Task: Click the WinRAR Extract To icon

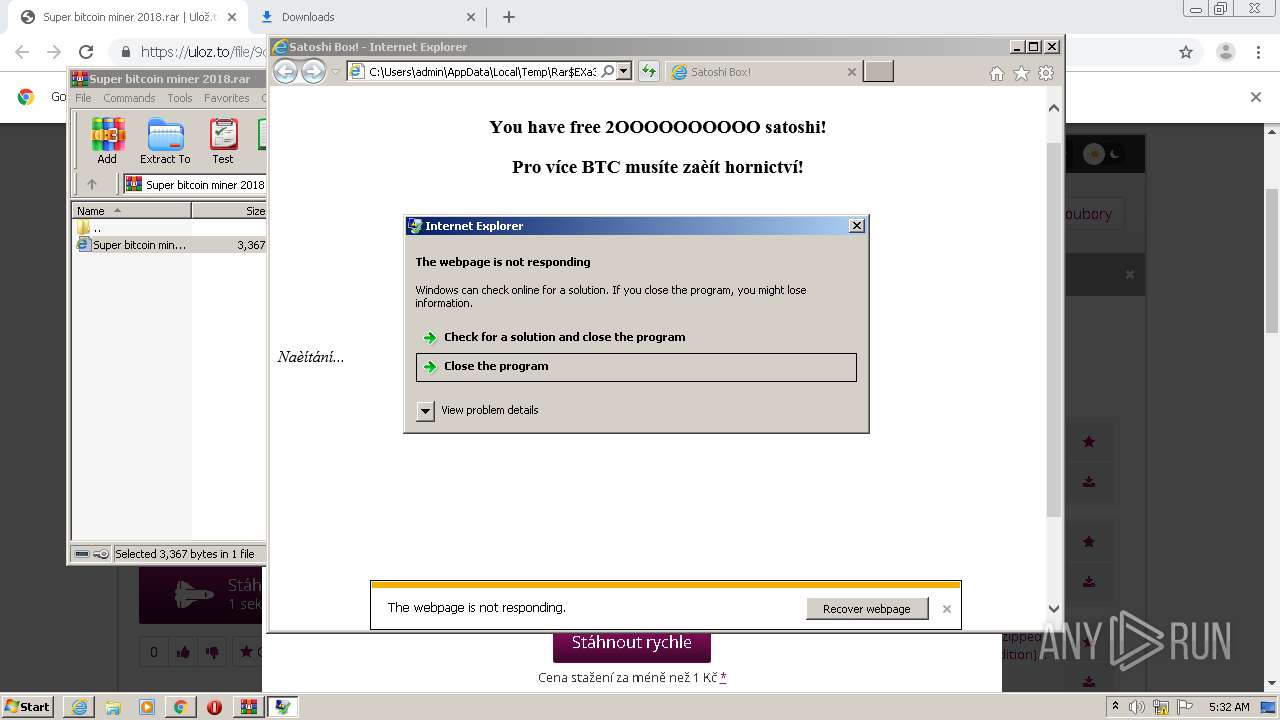Action: 165,141
